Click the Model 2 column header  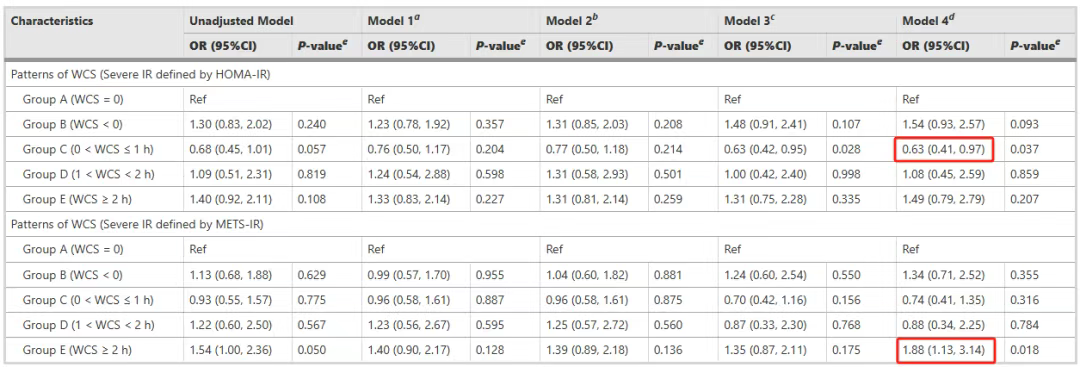(569, 21)
